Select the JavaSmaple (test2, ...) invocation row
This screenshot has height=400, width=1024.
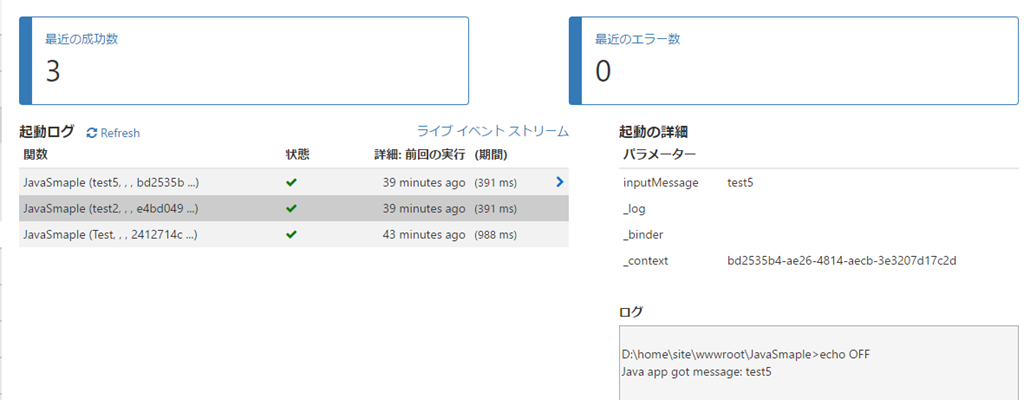[111, 208]
